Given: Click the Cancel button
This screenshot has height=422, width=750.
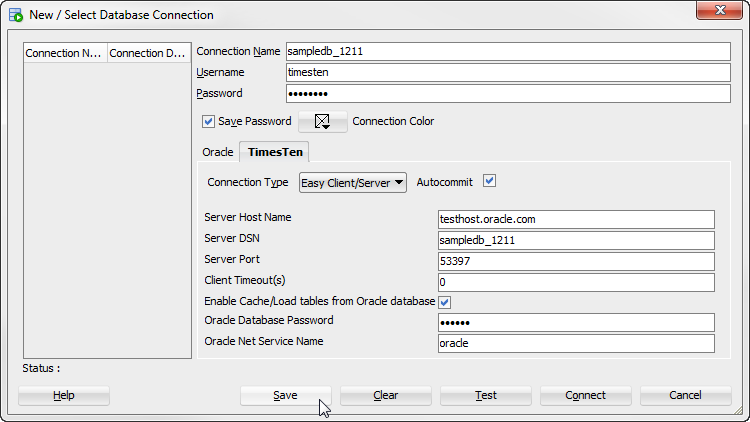Looking at the screenshot, I should [x=685, y=396].
